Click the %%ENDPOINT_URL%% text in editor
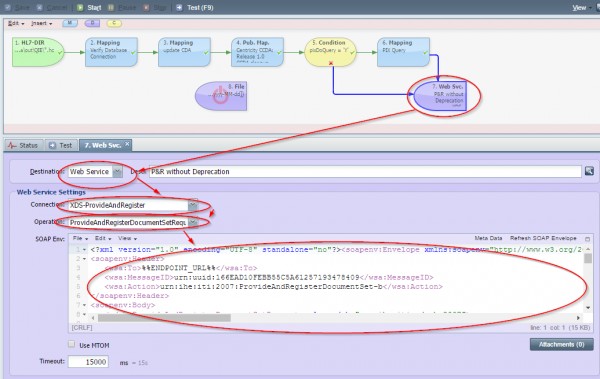The height and width of the screenshot is (379, 600). point(178,268)
